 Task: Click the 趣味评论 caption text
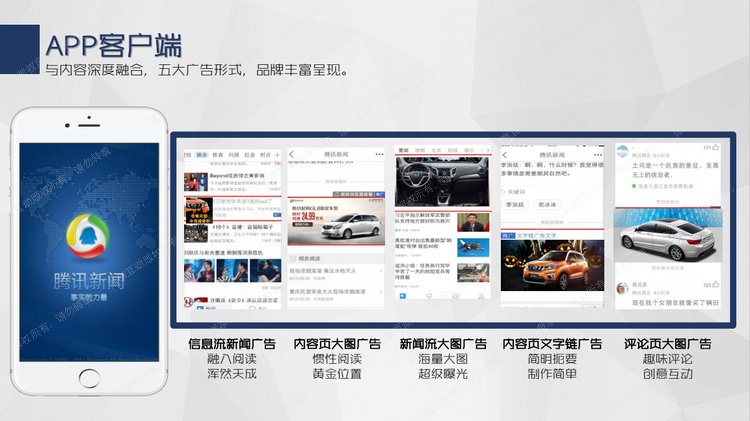click(x=667, y=359)
